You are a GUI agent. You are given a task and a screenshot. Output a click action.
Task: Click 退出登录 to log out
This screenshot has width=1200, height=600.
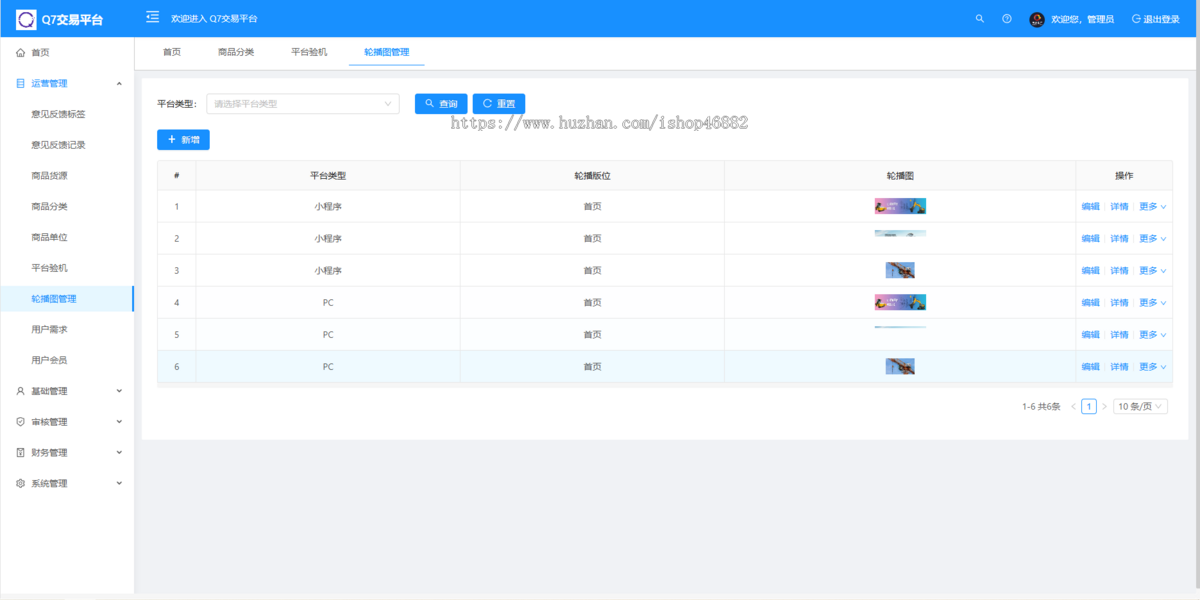[x=1156, y=19]
